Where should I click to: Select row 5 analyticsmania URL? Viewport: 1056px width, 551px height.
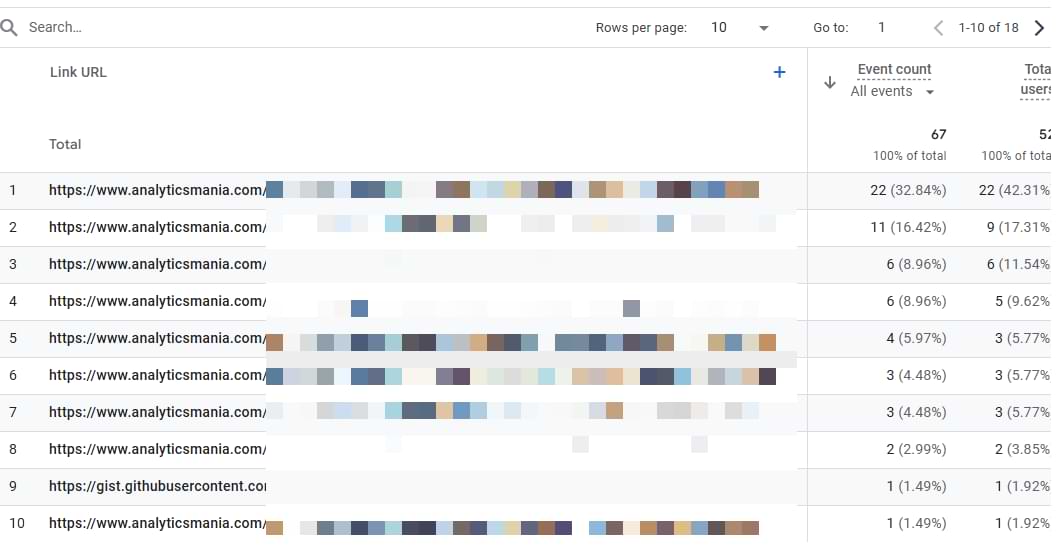point(157,338)
